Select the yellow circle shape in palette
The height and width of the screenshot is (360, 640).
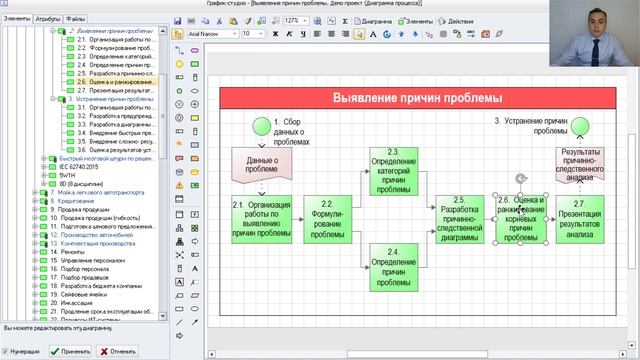tap(179, 64)
